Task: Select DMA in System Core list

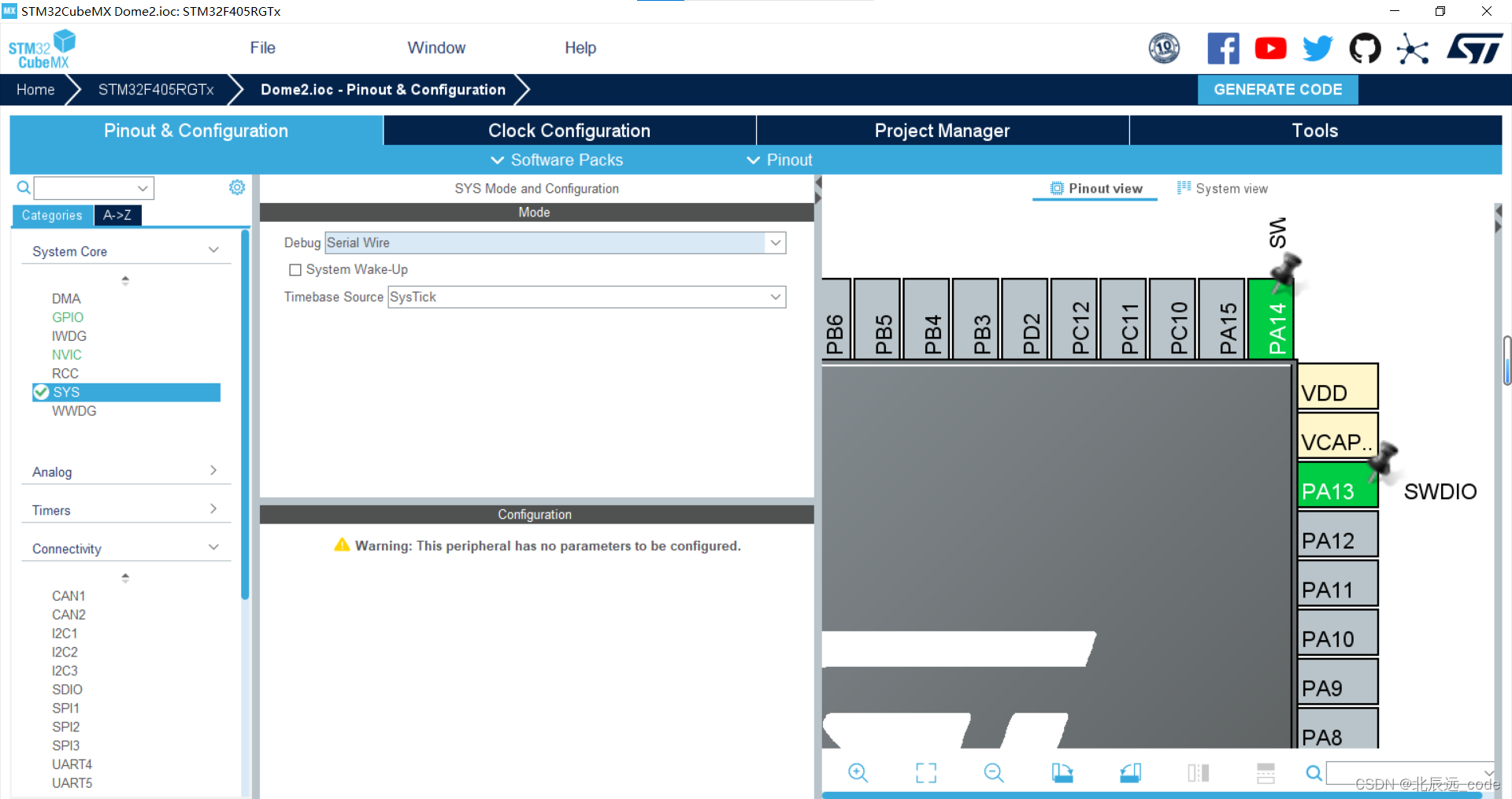Action: 66,298
